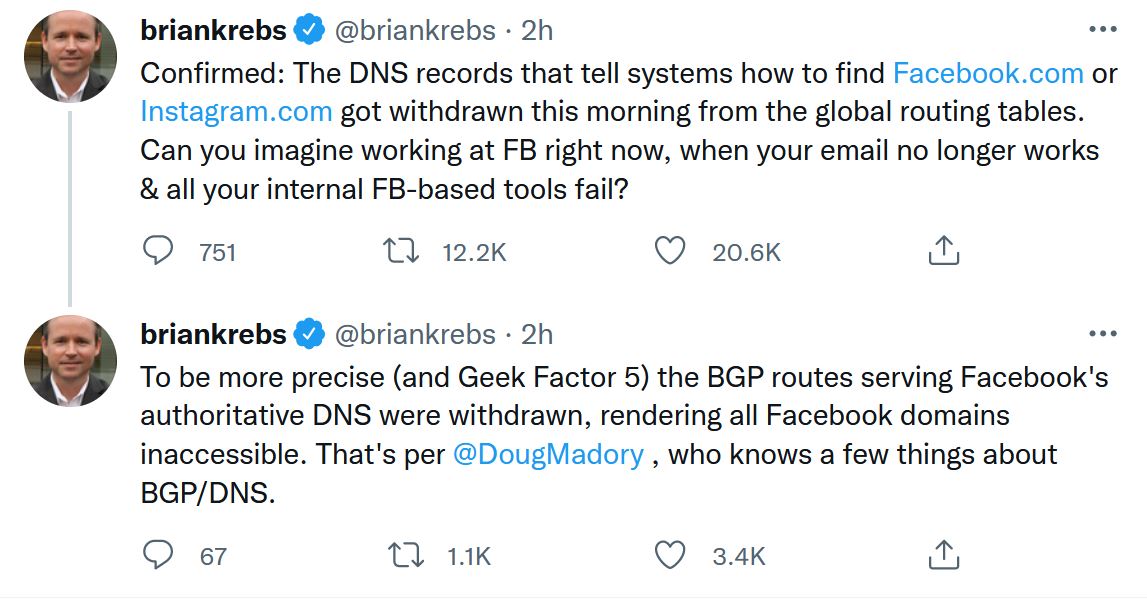Like the tweet with 20.6K likes
1147x601 pixels.
point(669,251)
